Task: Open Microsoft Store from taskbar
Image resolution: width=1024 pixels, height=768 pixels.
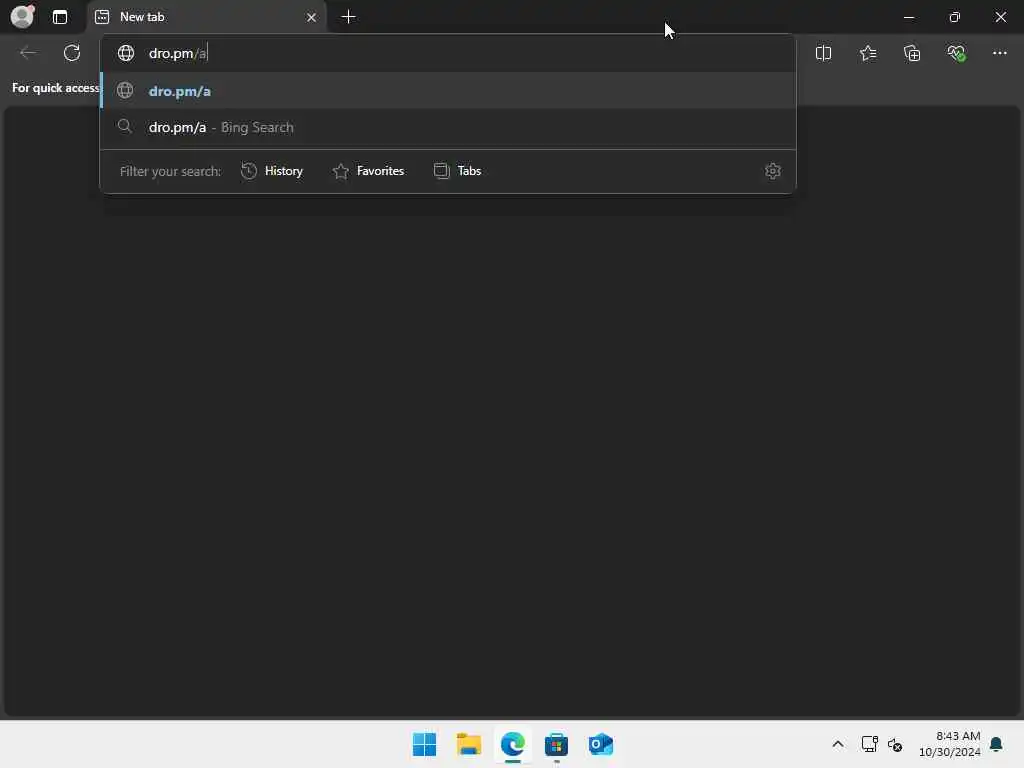Action: click(556, 744)
